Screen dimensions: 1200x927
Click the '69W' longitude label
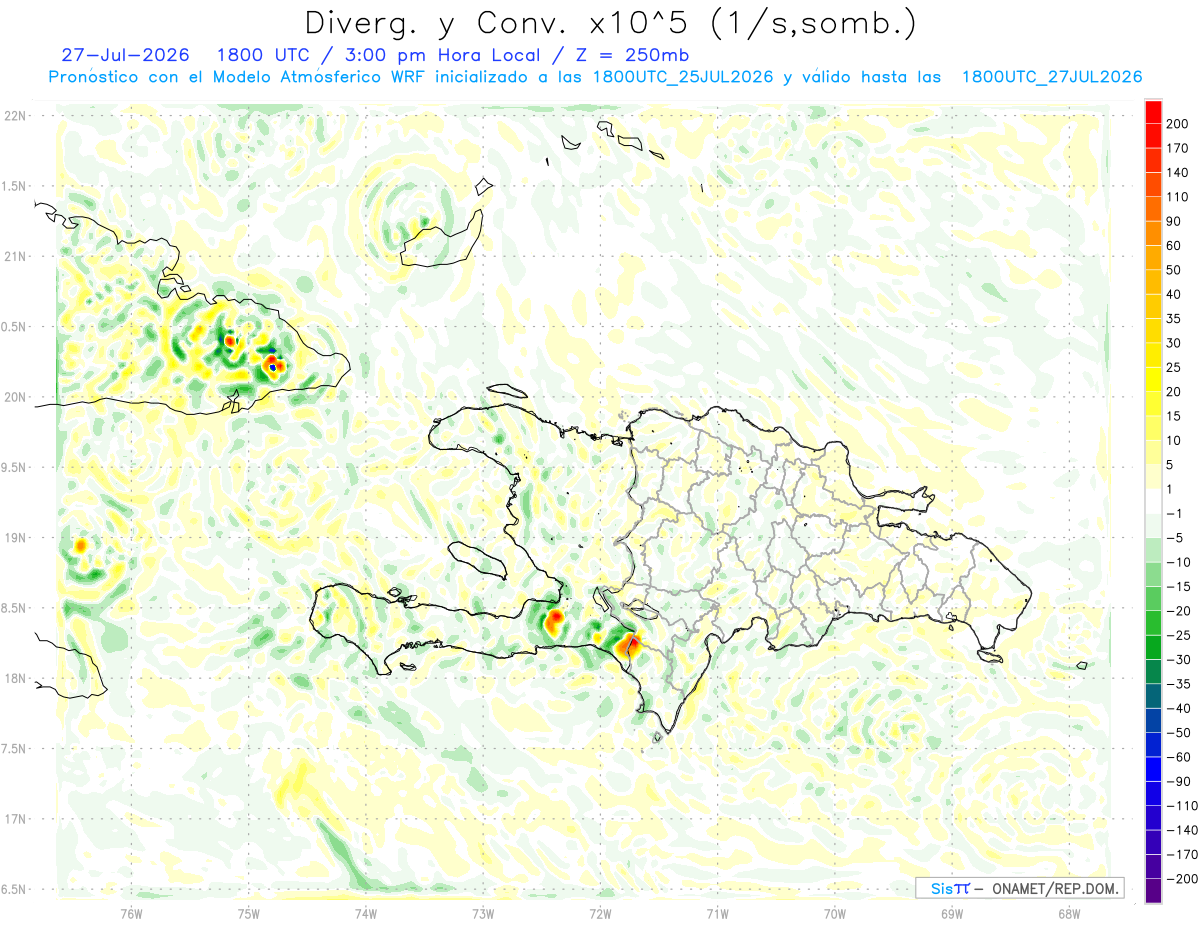coord(952,914)
